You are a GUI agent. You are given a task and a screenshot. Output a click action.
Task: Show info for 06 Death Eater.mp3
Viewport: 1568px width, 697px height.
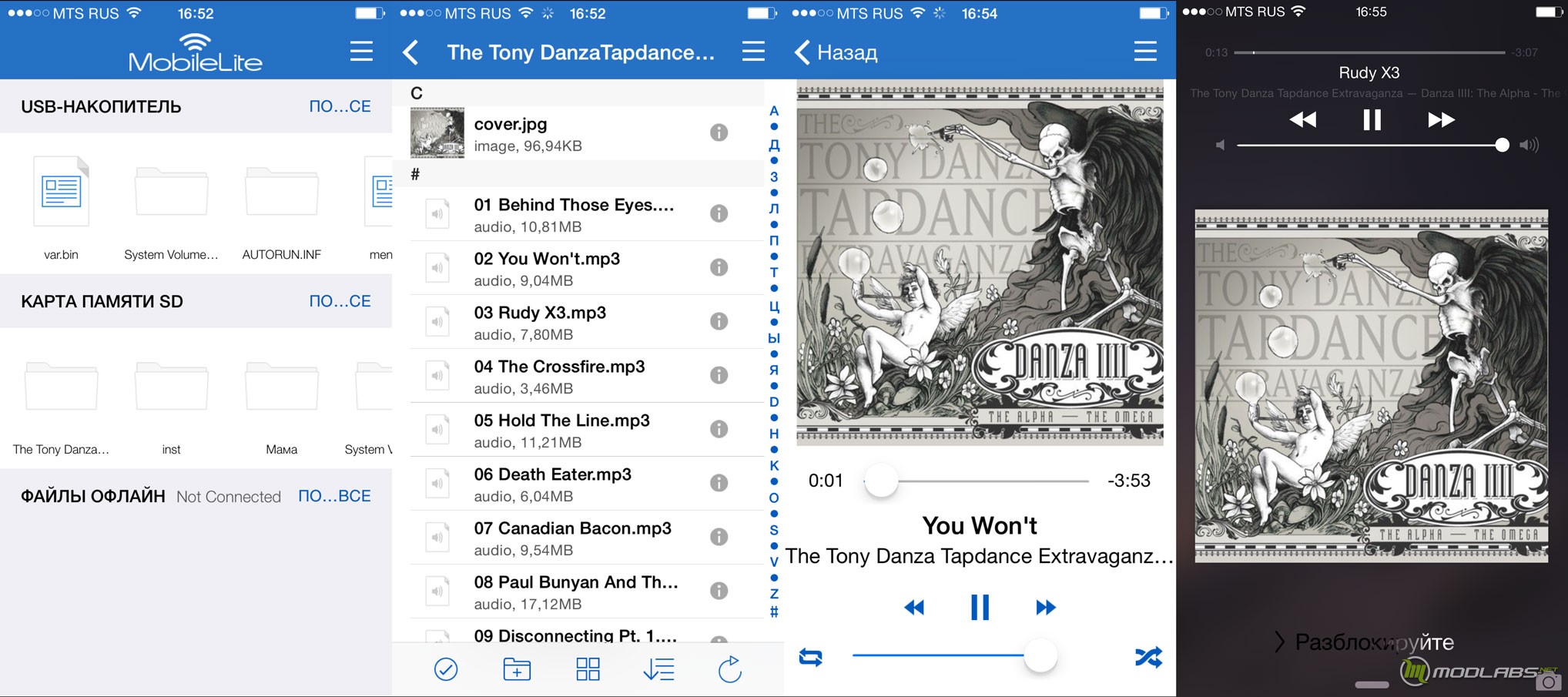coord(719,483)
